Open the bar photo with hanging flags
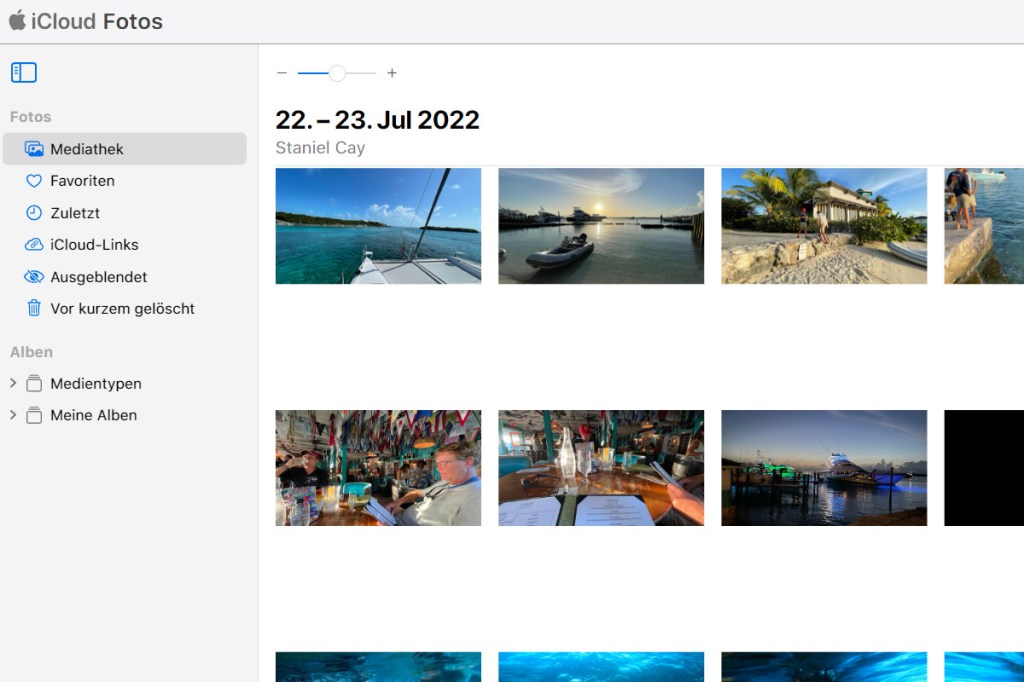The image size is (1024, 682). (x=378, y=468)
